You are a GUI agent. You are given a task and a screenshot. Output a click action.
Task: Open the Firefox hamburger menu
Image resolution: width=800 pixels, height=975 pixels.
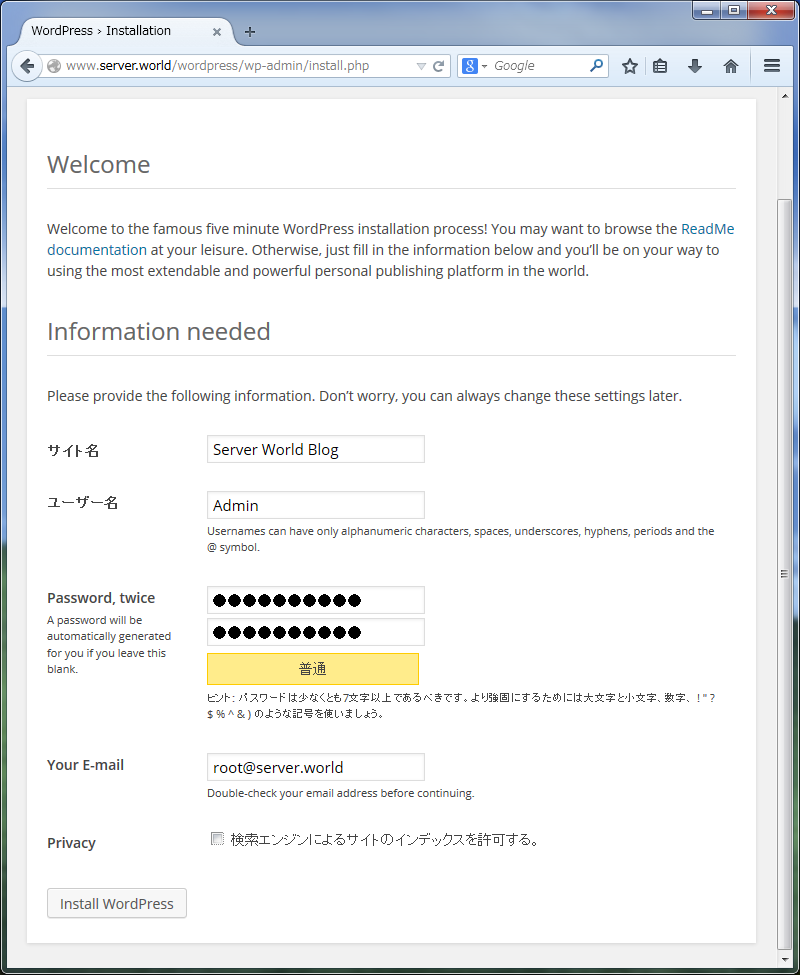click(x=772, y=66)
